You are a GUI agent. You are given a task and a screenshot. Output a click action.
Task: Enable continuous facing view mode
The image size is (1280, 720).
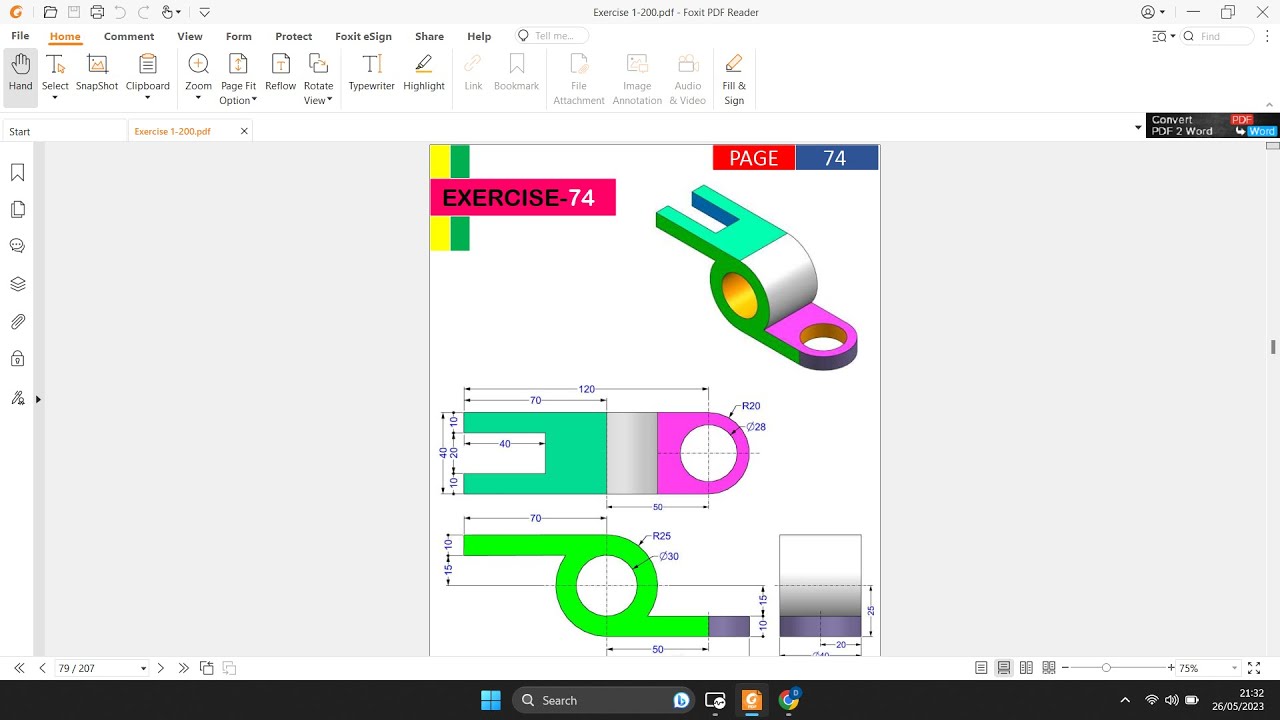(1049, 668)
